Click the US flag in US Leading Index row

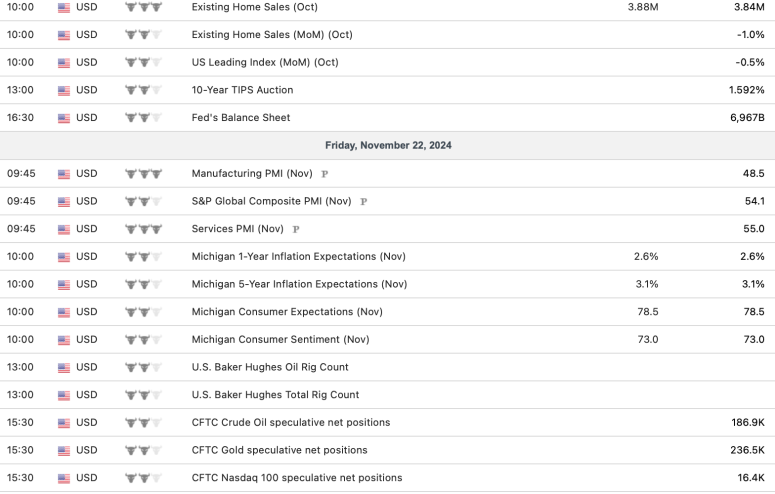pos(64,62)
